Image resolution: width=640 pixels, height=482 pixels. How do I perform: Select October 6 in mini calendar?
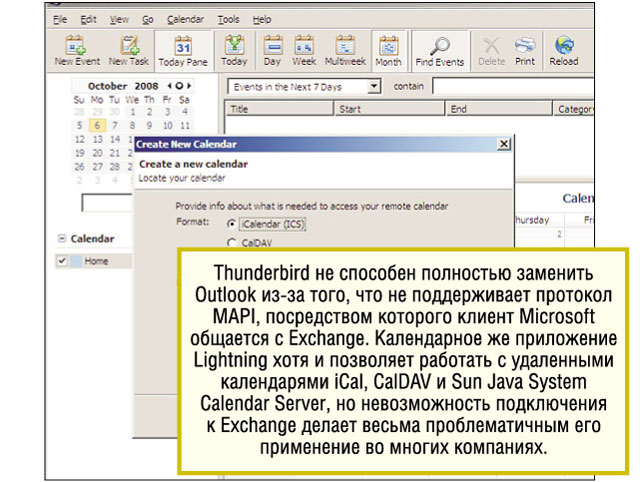[x=97, y=125]
